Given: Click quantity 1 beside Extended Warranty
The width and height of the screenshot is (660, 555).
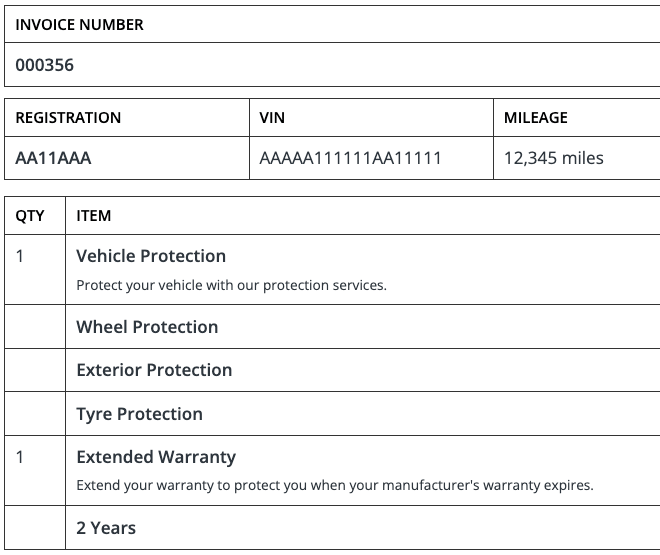Looking at the screenshot, I should click(21, 457).
